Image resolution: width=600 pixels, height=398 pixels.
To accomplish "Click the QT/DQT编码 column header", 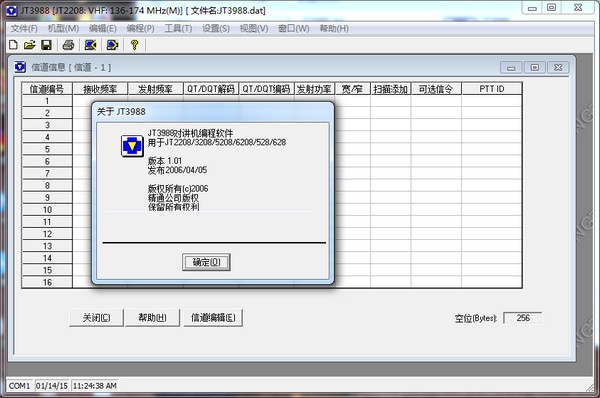I will click(266, 89).
